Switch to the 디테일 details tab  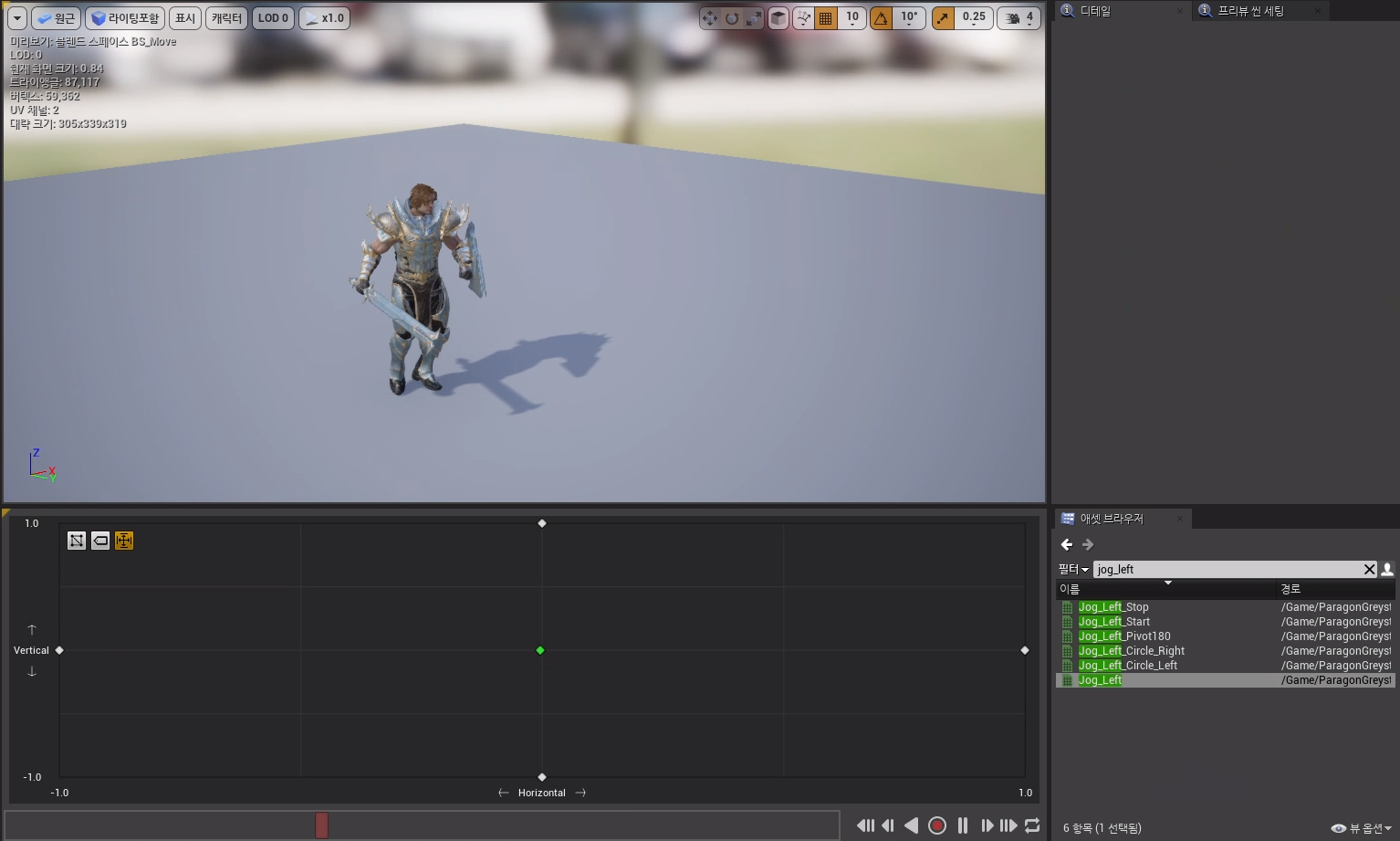[1095, 11]
